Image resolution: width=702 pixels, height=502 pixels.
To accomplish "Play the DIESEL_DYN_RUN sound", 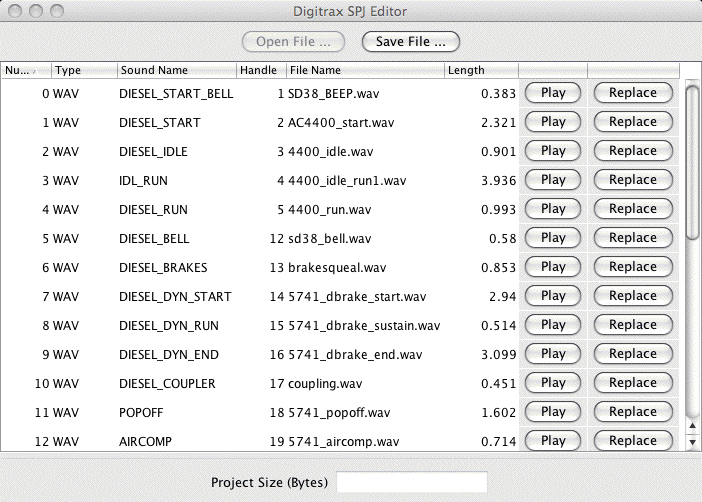I will [553, 325].
